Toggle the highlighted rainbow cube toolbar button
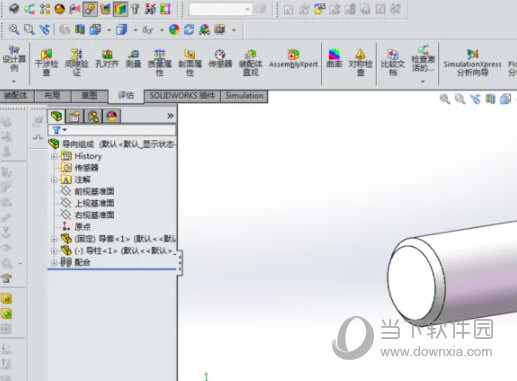The image size is (517, 381). (x=120, y=9)
